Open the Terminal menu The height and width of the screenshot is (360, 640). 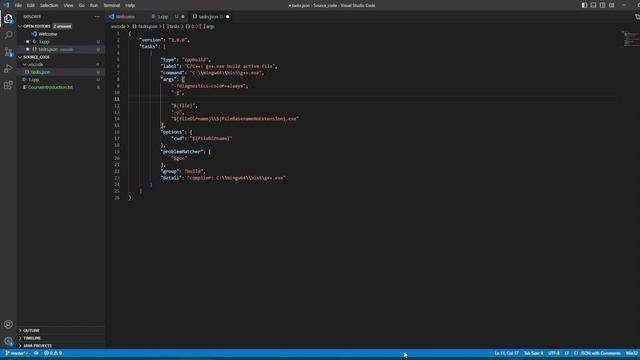point(111,5)
